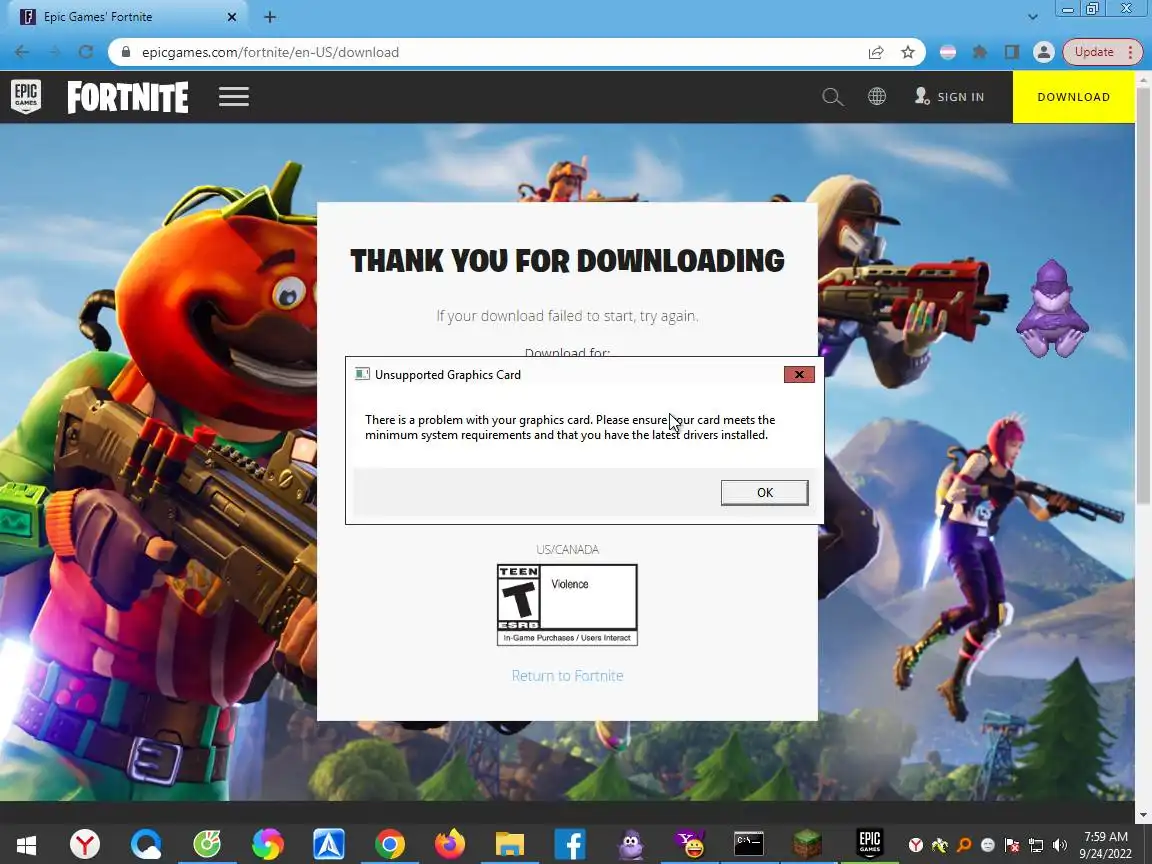1152x864 pixels.
Task: Open the colorful swirl taskbar app
Action: click(x=267, y=844)
